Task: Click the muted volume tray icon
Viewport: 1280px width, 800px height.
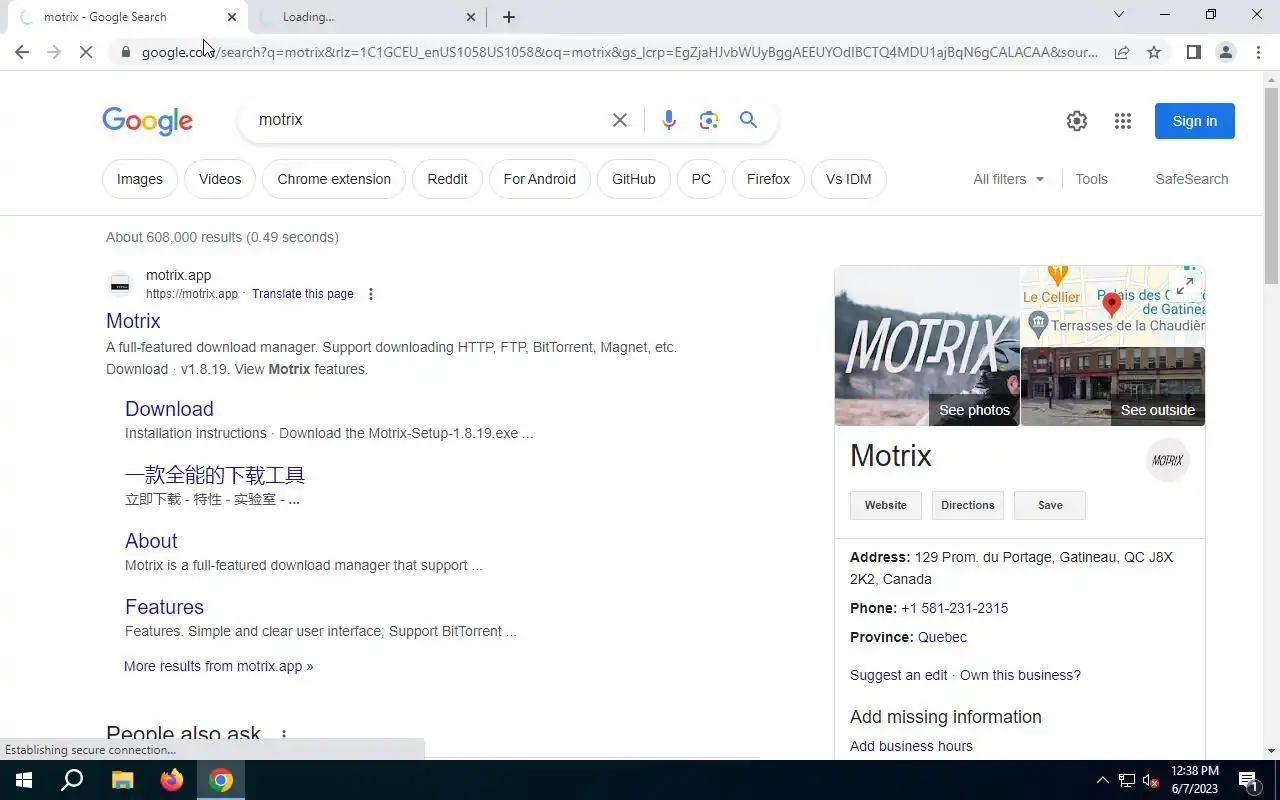Action: coord(1151,780)
